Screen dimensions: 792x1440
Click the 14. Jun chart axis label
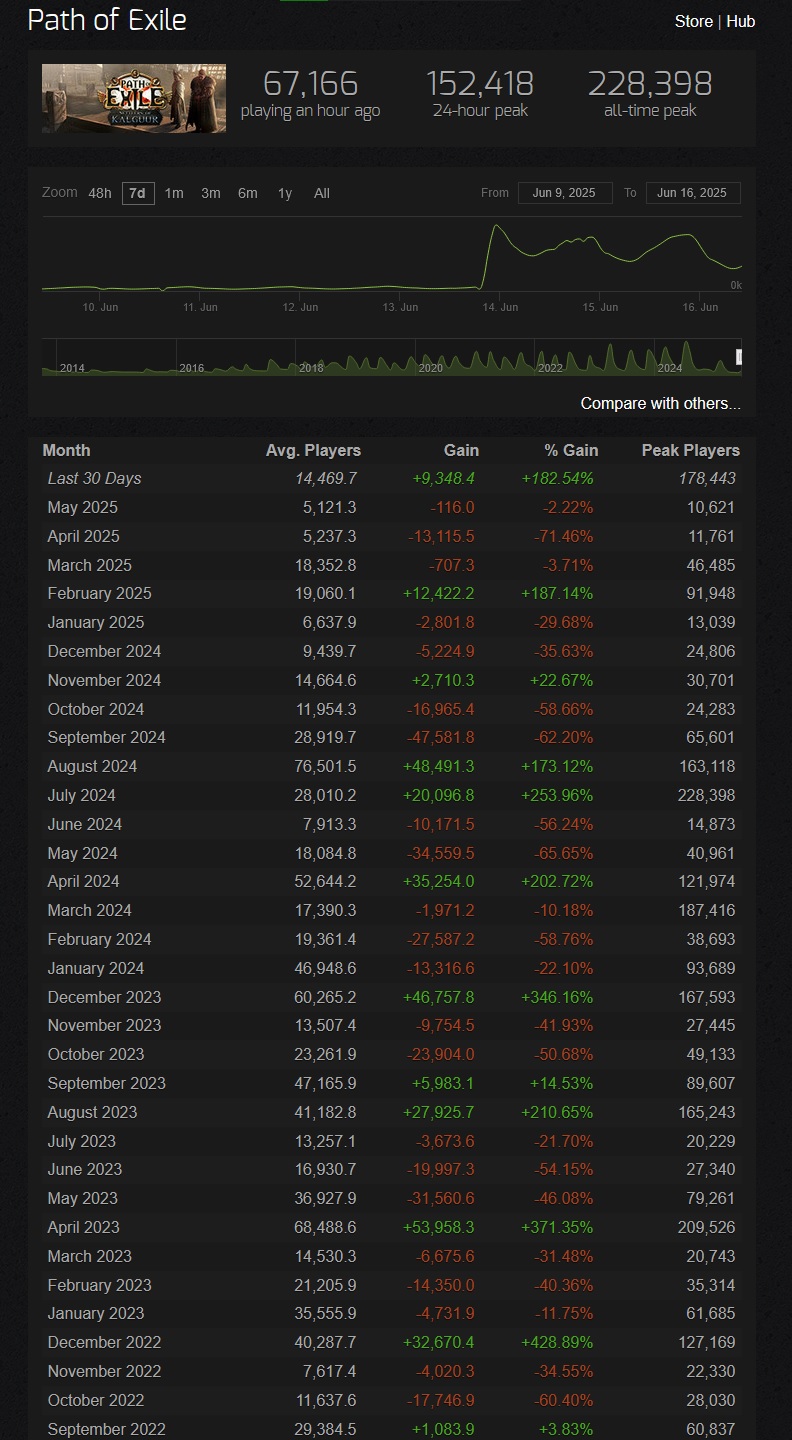coord(500,307)
